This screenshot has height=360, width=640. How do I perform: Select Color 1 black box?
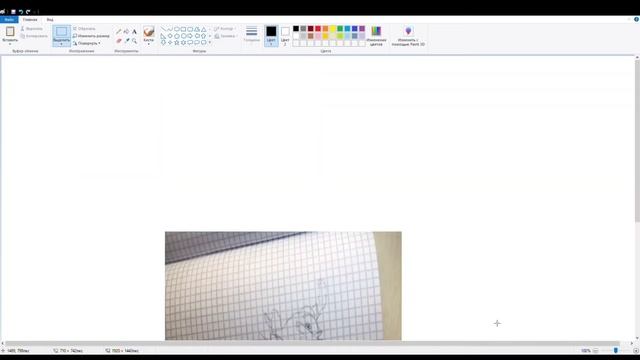click(271, 35)
